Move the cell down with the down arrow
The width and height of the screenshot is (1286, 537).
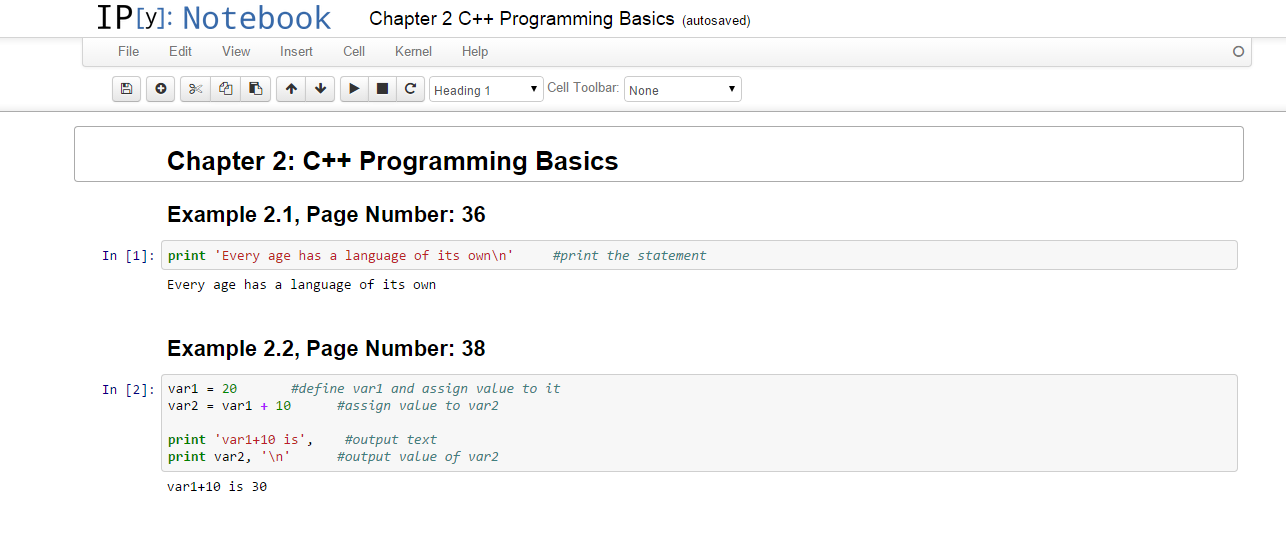coord(320,89)
